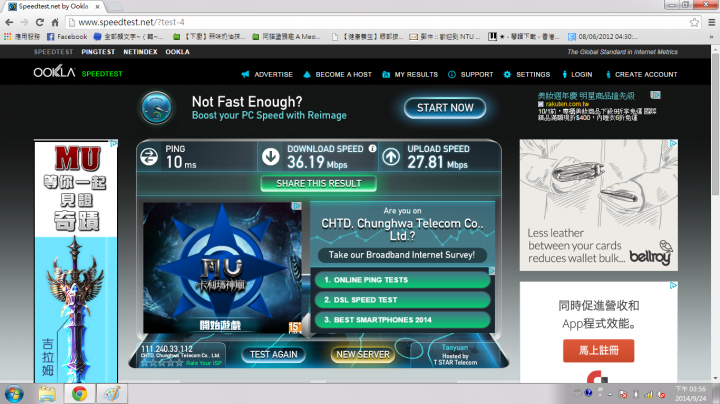Click the Taoyuan T STAR Telecom host
The width and height of the screenshot is (720, 404).
point(455,355)
